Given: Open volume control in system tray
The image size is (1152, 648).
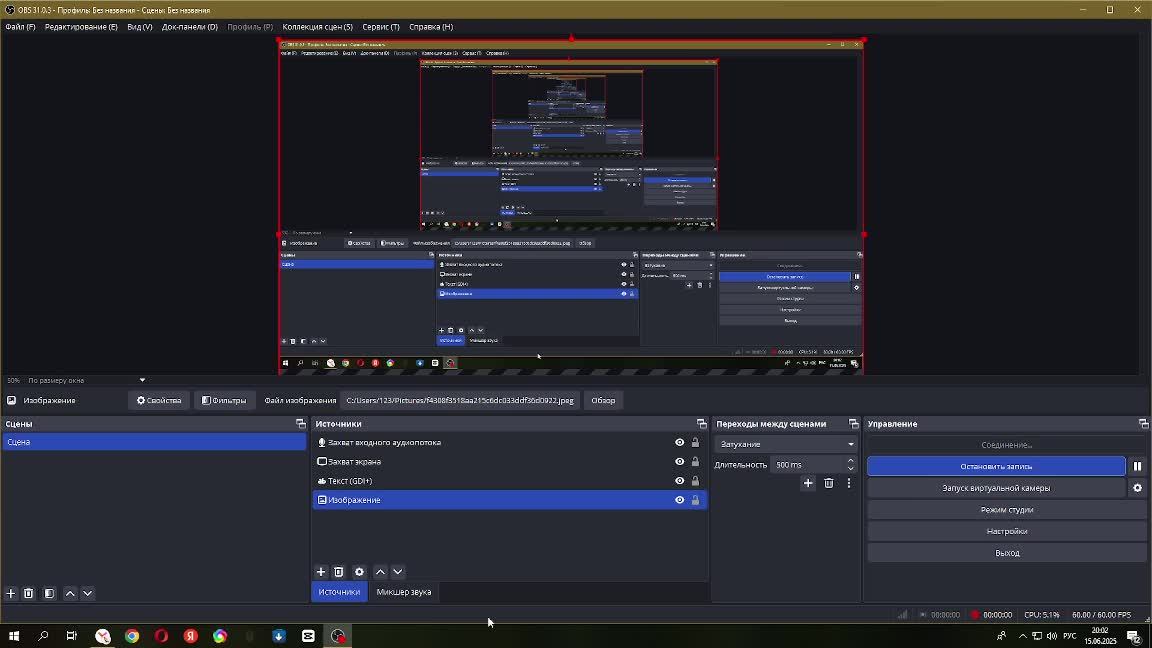Looking at the screenshot, I should pyautogui.click(x=1051, y=636).
